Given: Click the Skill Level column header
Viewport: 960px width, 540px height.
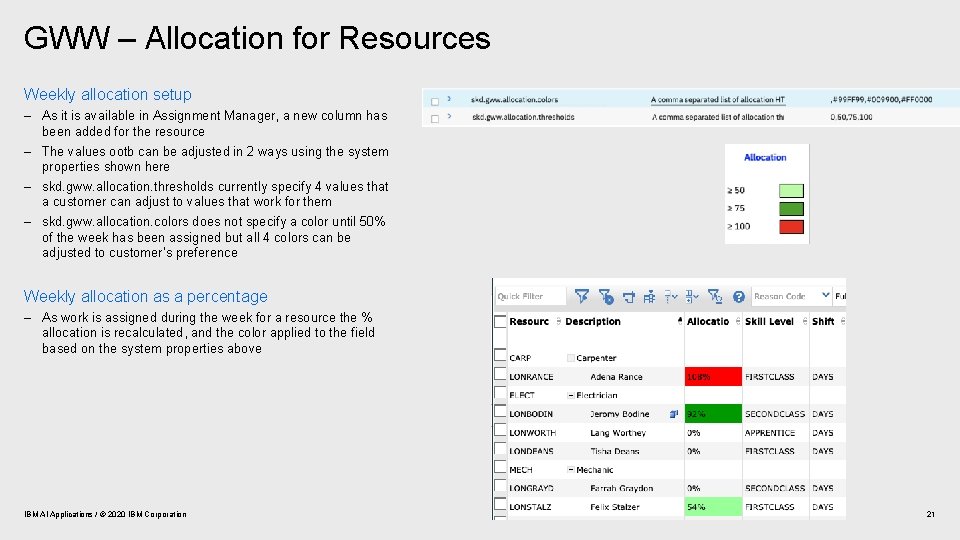Looking at the screenshot, I should tap(769, 321).
